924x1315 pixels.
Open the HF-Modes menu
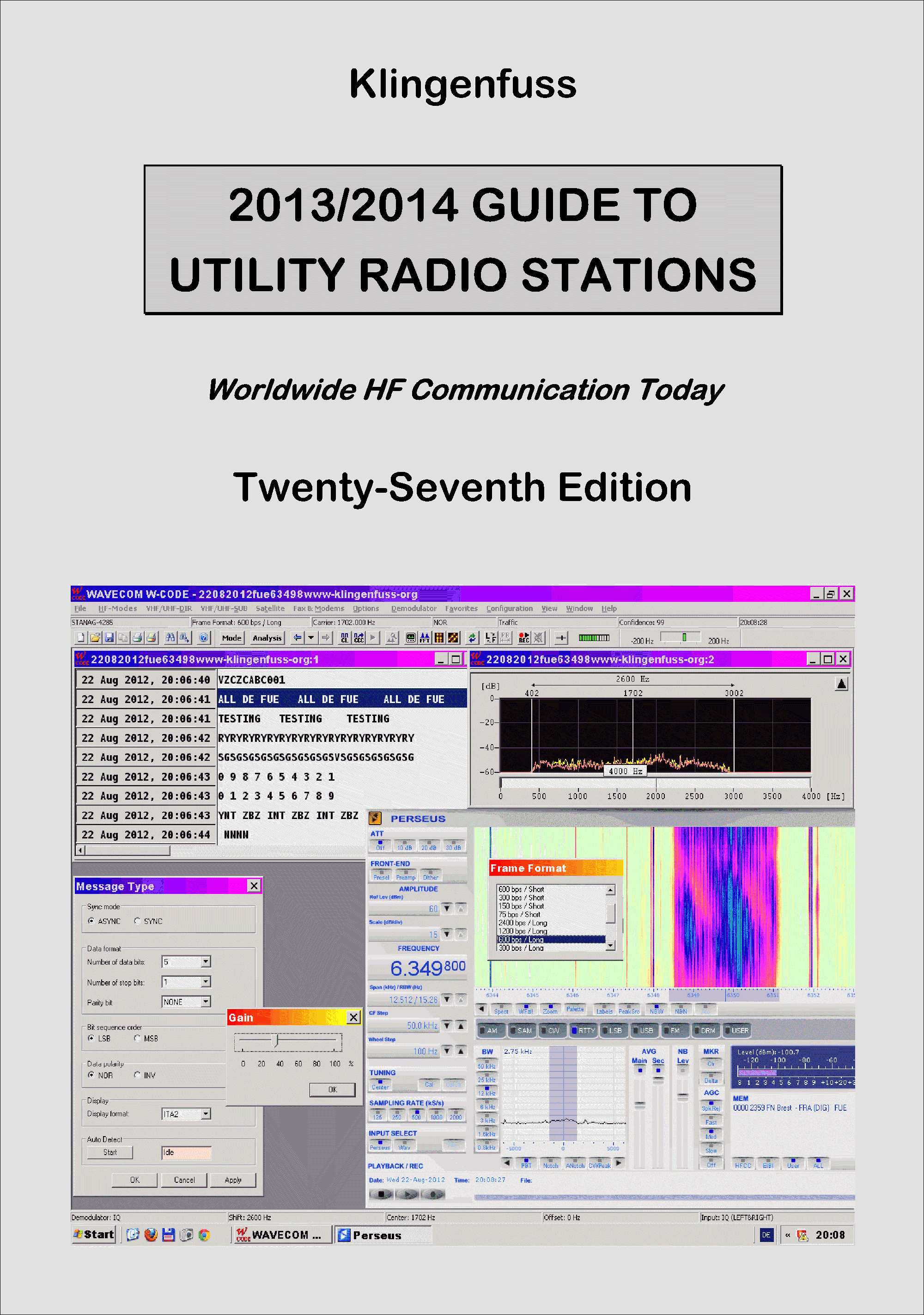pyautogui.click(x=117, y=608)
